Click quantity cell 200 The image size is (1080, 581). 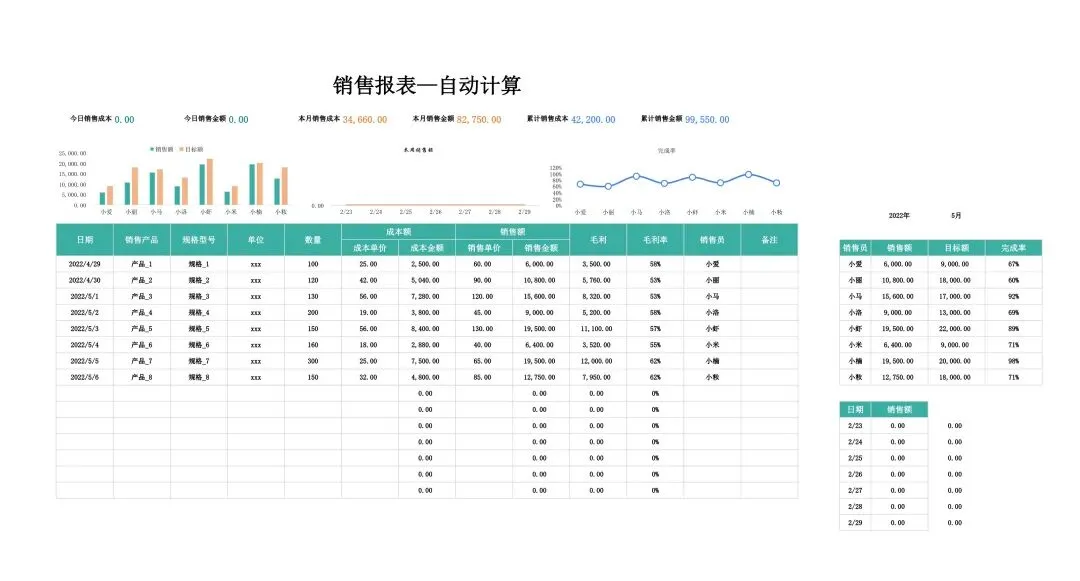tap(313, 313)
